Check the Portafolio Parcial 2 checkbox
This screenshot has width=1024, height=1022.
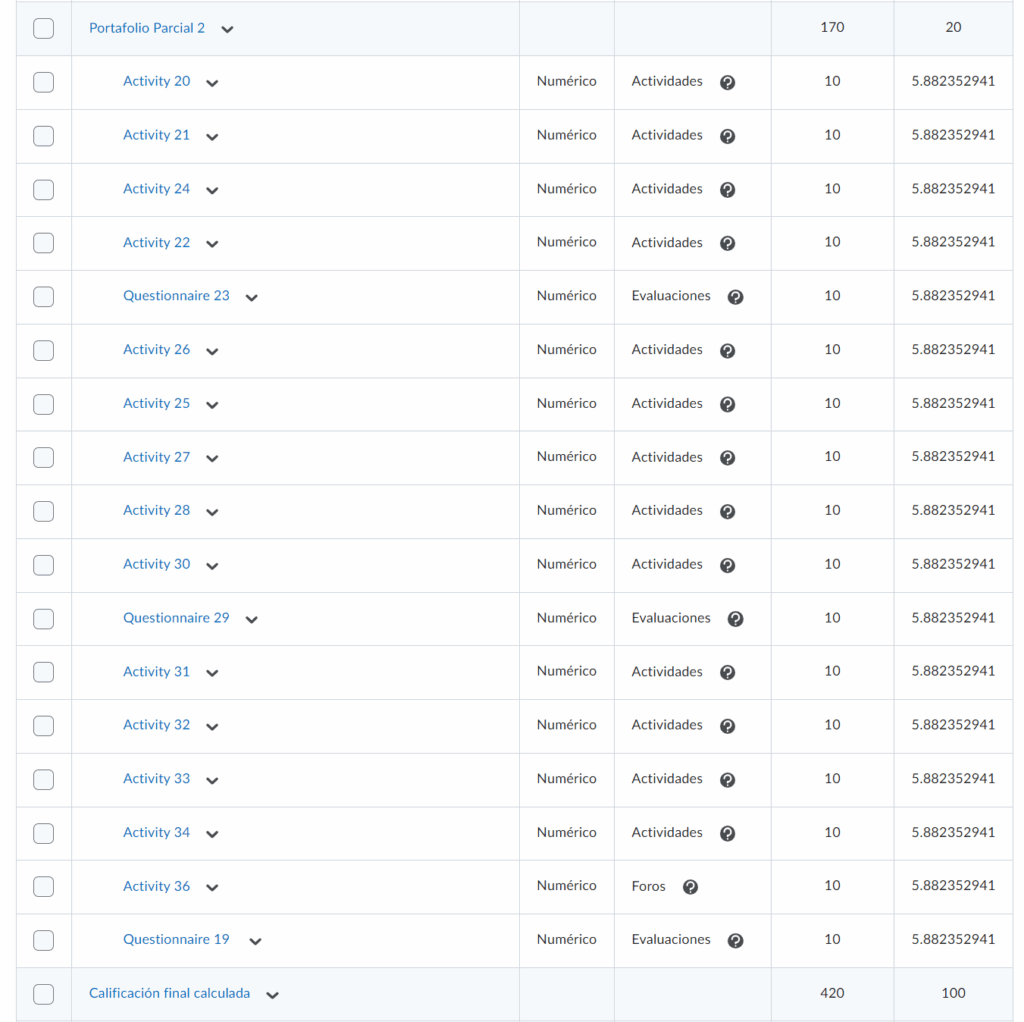click(44, 29)
